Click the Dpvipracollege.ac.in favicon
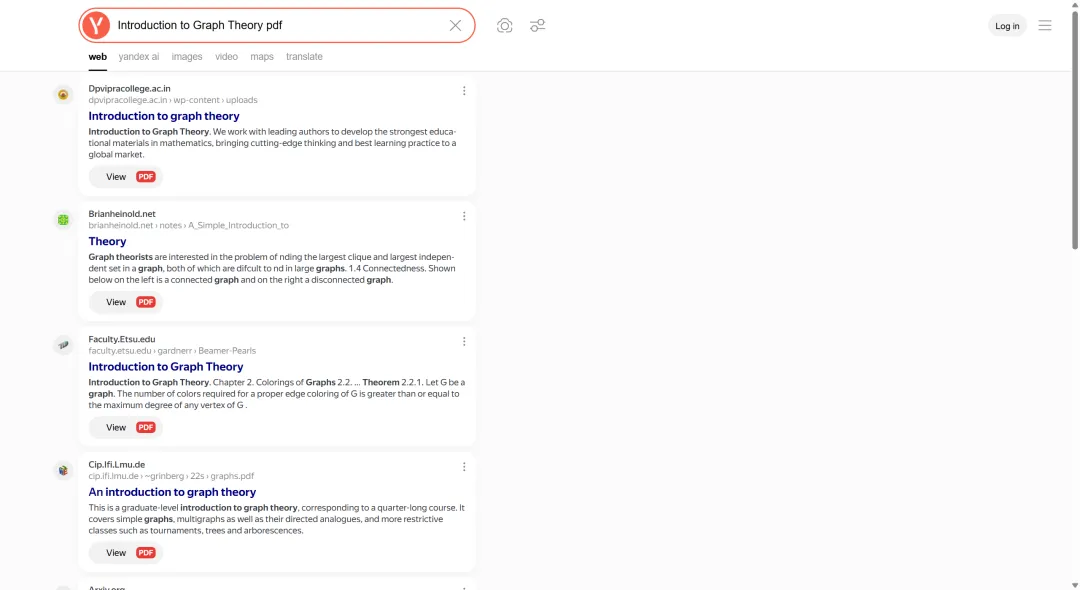Screen dimensions: 1080x590 point(63,94)
